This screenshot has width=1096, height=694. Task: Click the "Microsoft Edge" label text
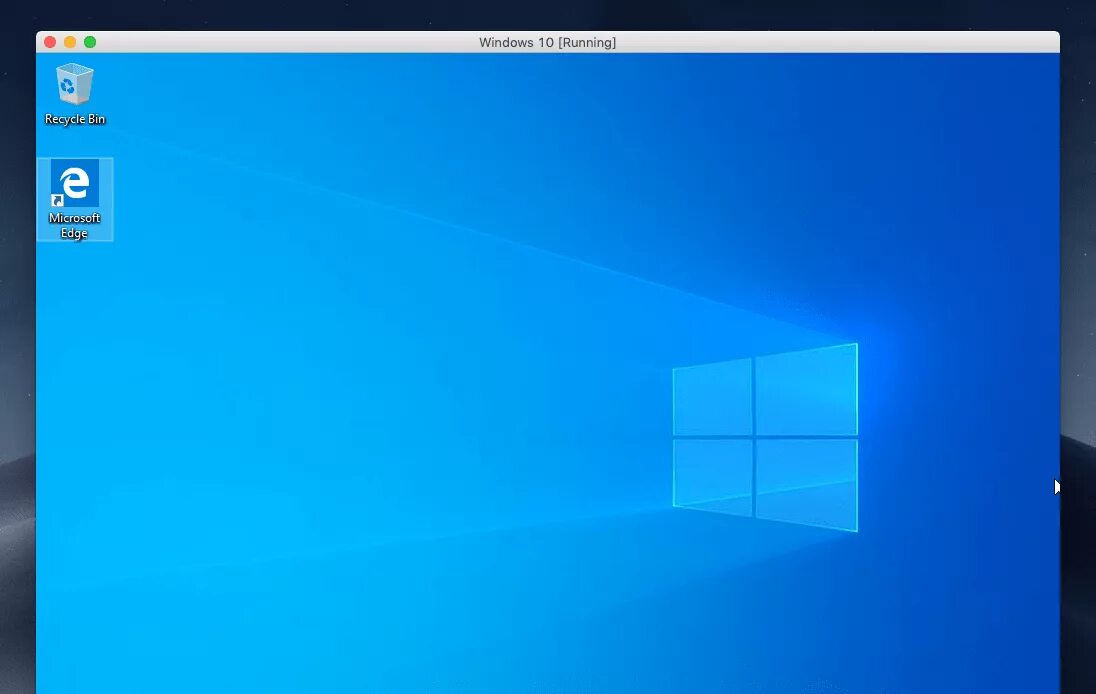pyautogui.click(x=74, y=225)
